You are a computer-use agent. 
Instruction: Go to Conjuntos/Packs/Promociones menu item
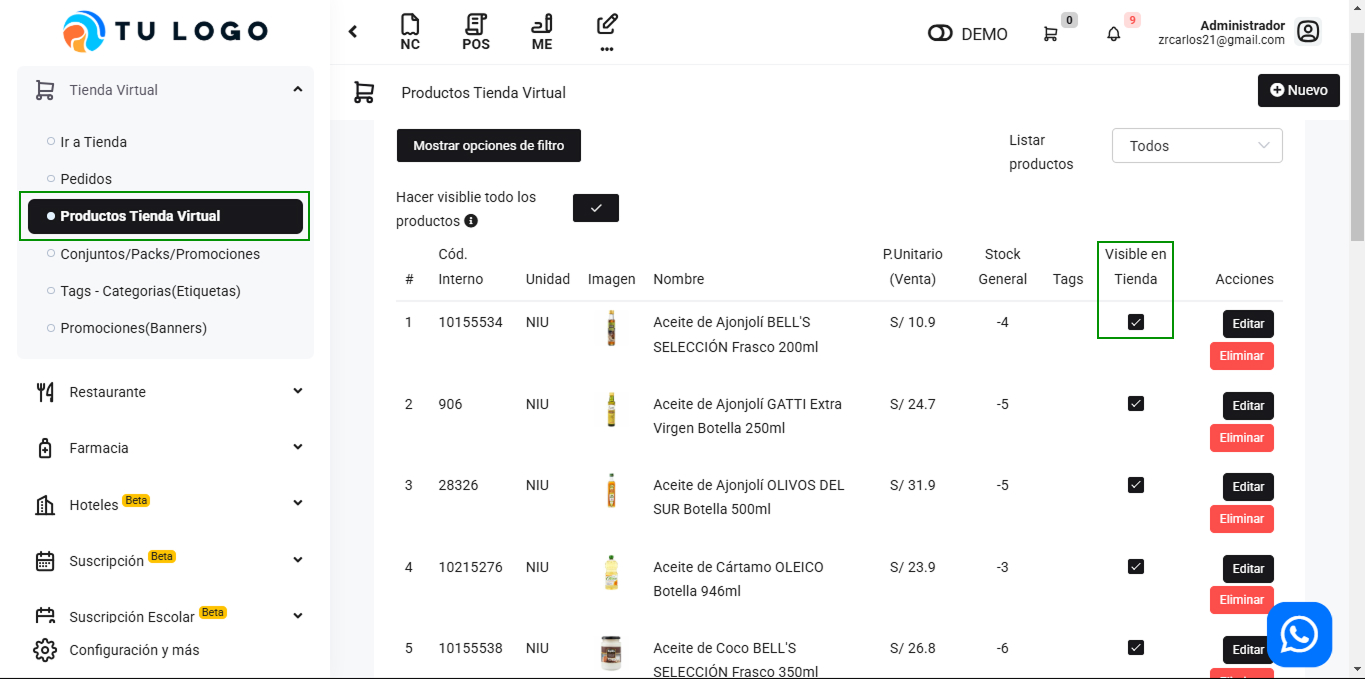tap(160, 254)
